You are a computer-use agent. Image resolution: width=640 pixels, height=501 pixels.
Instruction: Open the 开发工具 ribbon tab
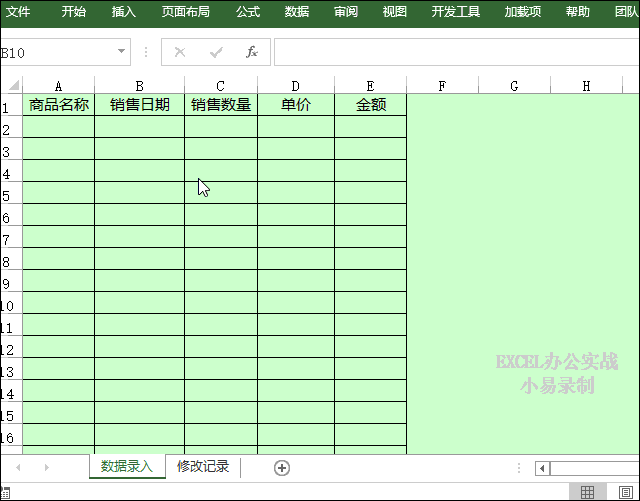pos(456,11)
